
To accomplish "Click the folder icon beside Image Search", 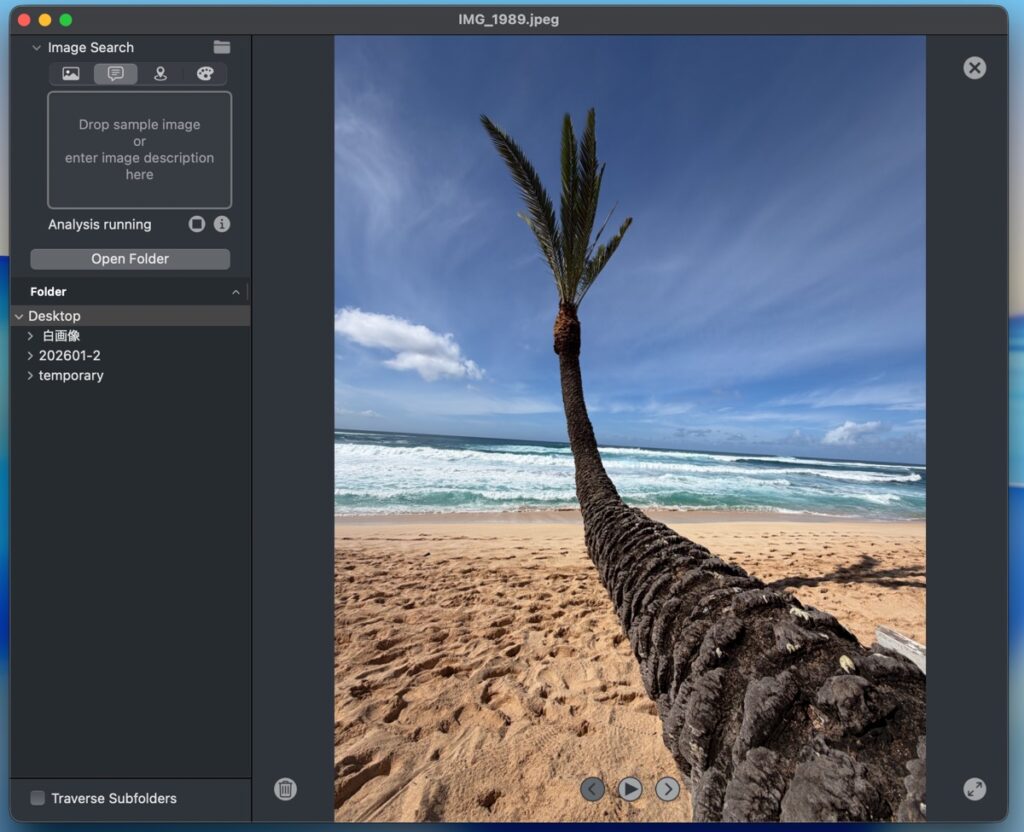I will (222, 47).
